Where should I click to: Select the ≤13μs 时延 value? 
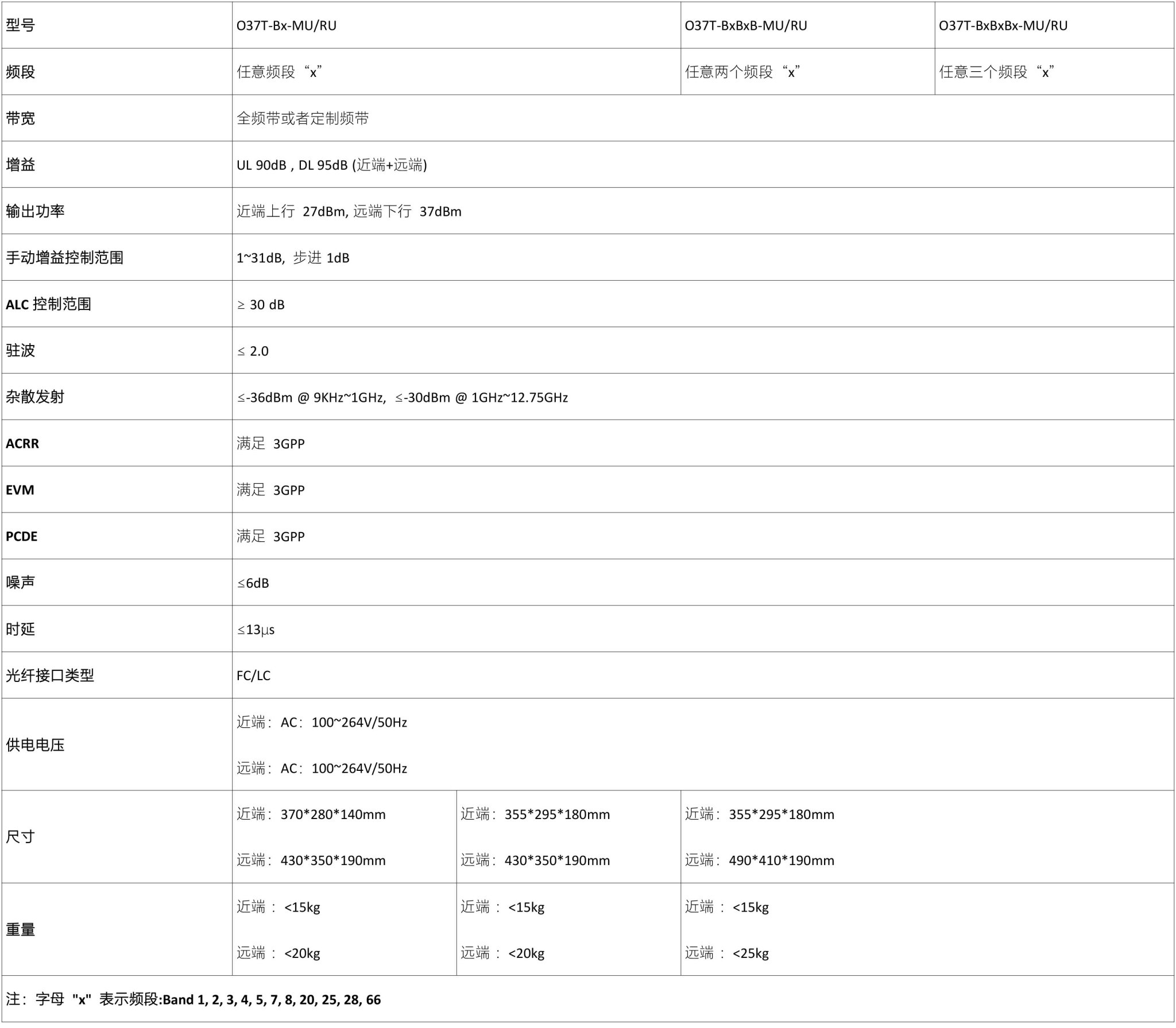pyautogui.click(x=256, y=630)
